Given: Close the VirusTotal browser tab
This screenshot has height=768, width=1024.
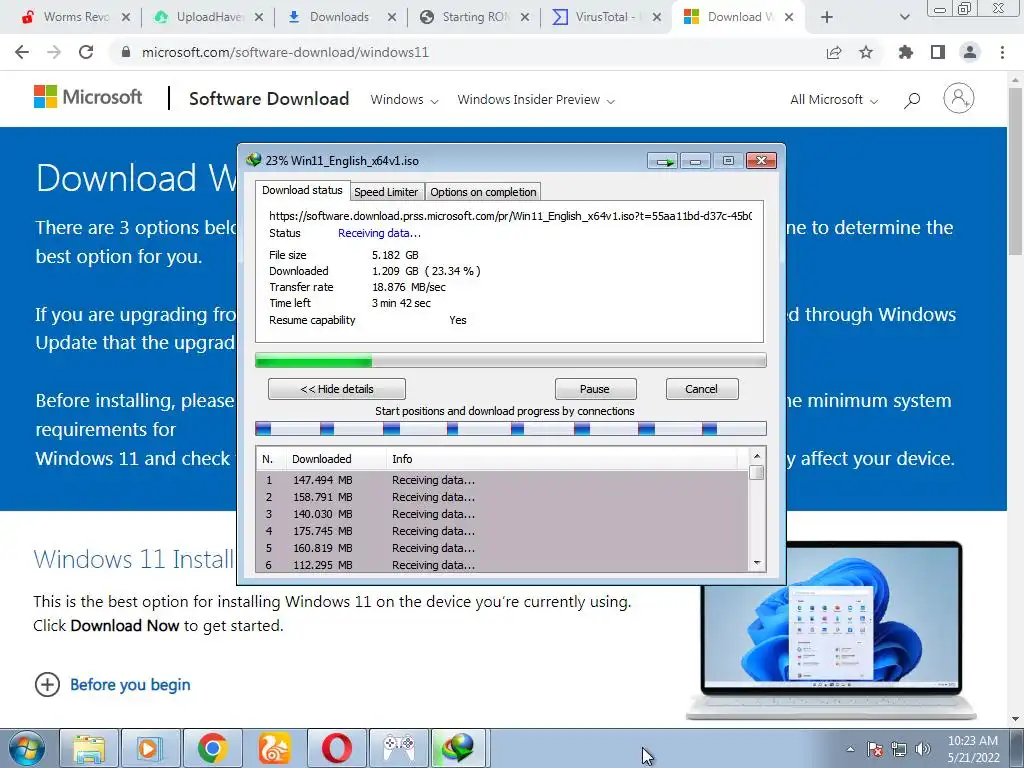Looking at the screenshot, I should point(657,17).
